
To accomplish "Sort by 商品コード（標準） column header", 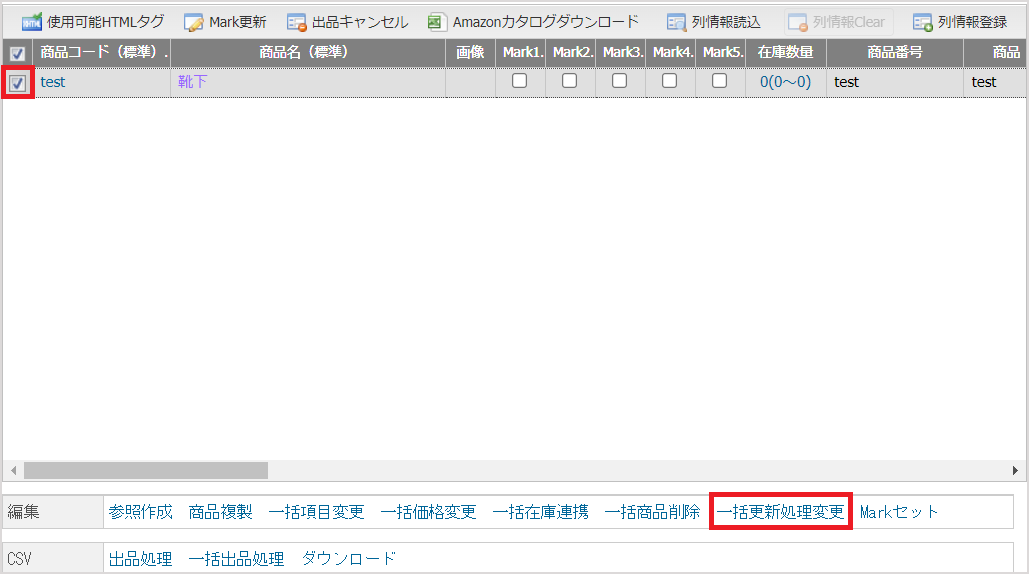I will pyautogui.click(x=102, y=52).
